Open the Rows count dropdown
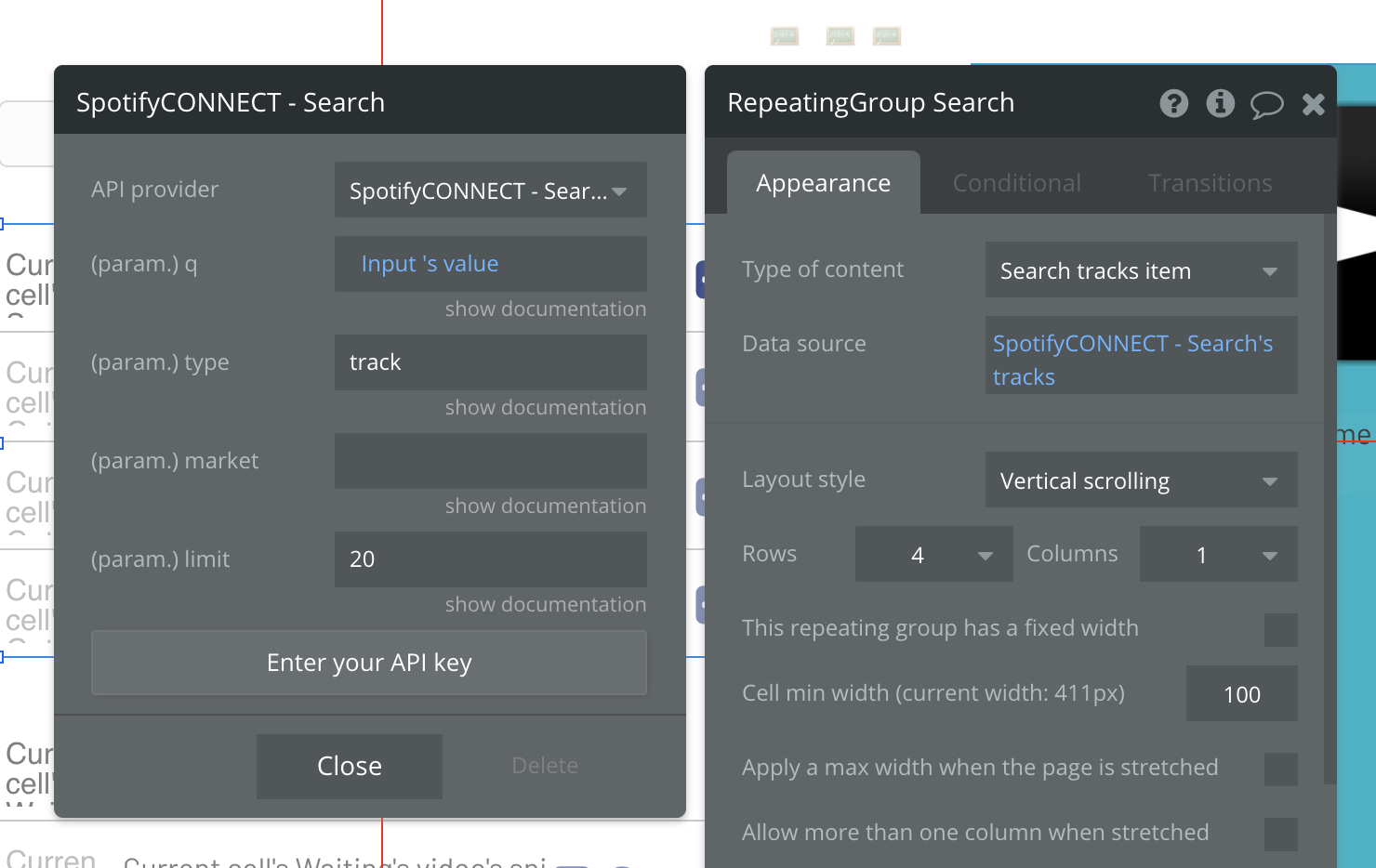The image size is (1376, 868). tap(934, 555)
